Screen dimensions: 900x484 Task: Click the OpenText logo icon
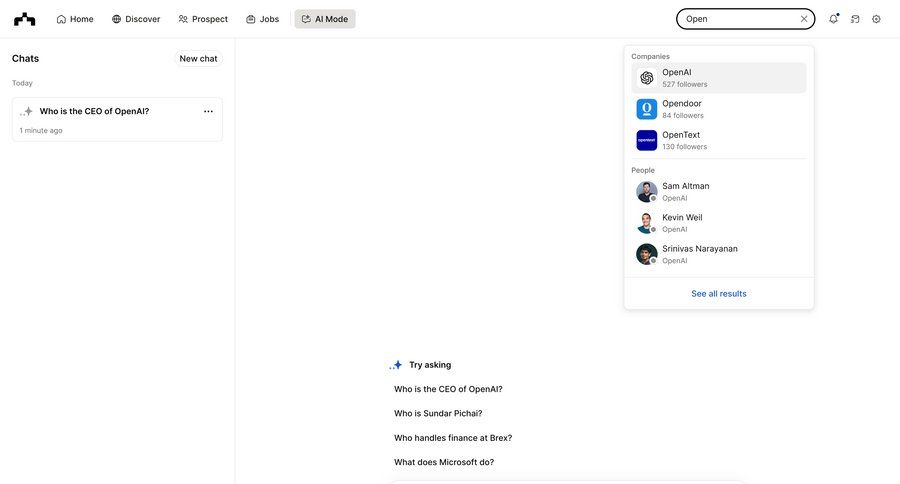pyautogui.click(x=647, y=140)
